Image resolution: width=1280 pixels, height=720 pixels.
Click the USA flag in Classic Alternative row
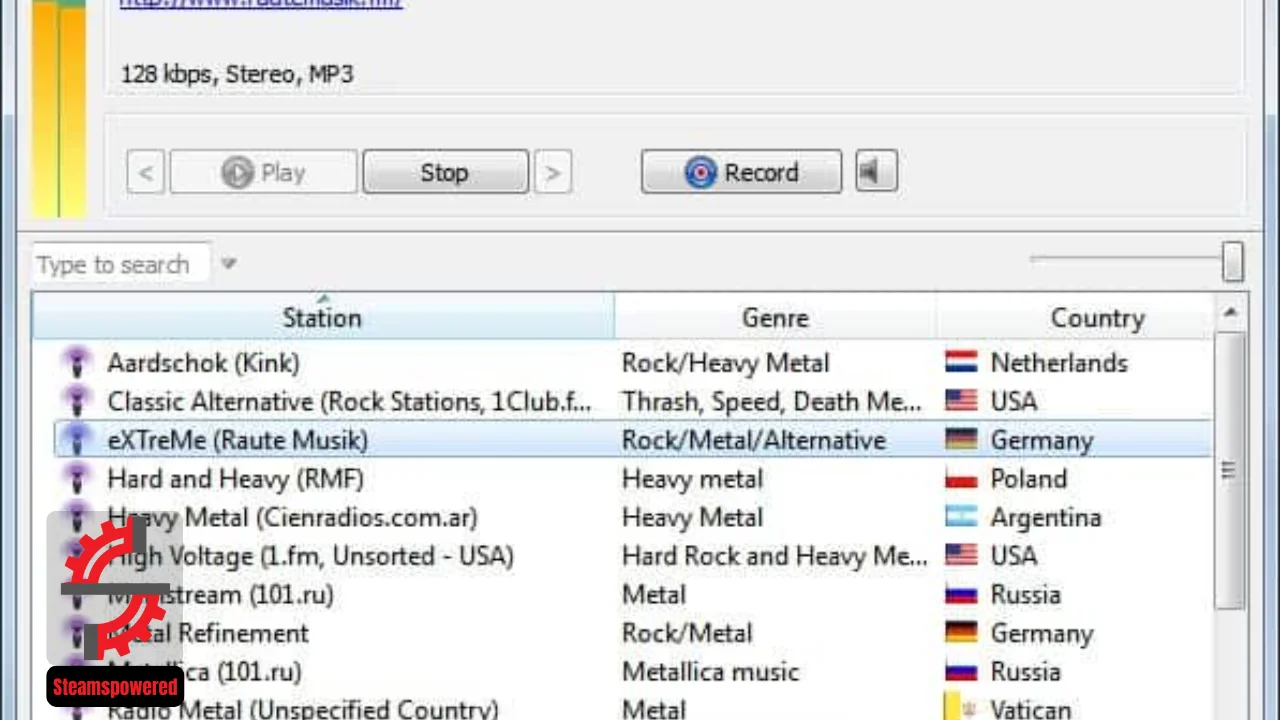[x=961, y=401]
